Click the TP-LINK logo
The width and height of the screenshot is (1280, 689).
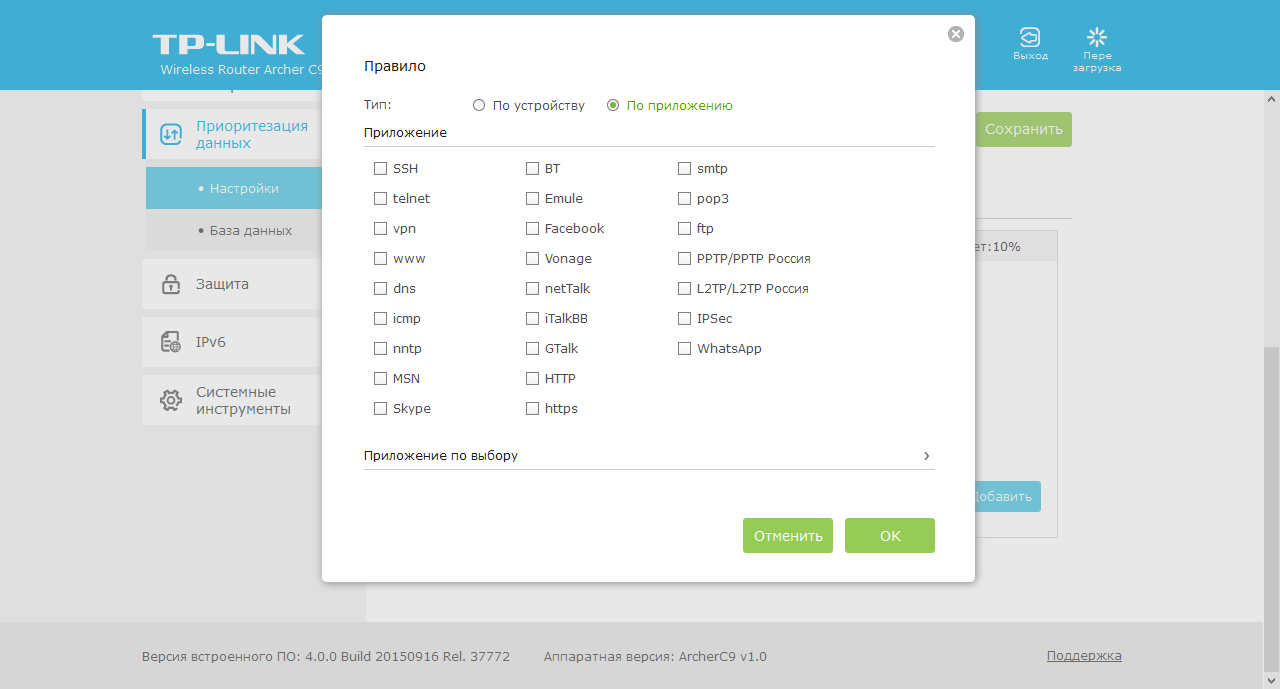[x=228, y=44]
